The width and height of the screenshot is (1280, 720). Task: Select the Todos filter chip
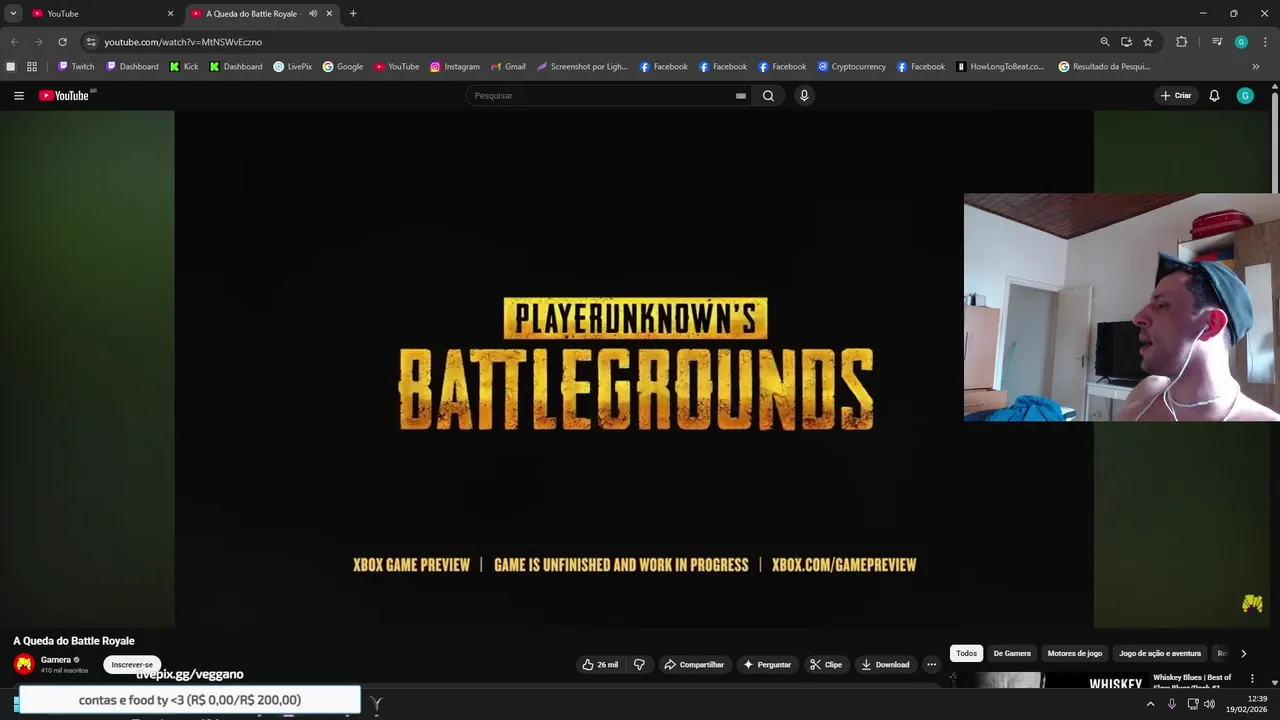coord(966,654)
